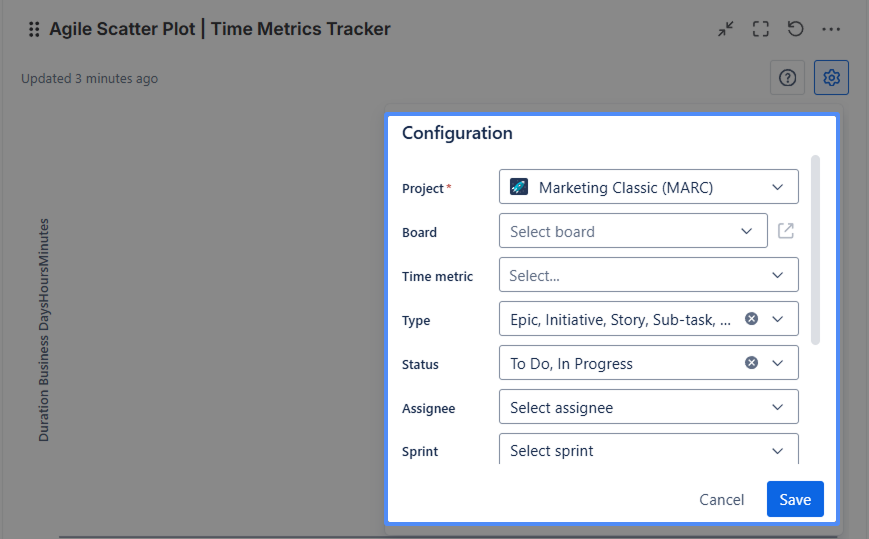Enter full screen mode for the gadget

[761, 29]
